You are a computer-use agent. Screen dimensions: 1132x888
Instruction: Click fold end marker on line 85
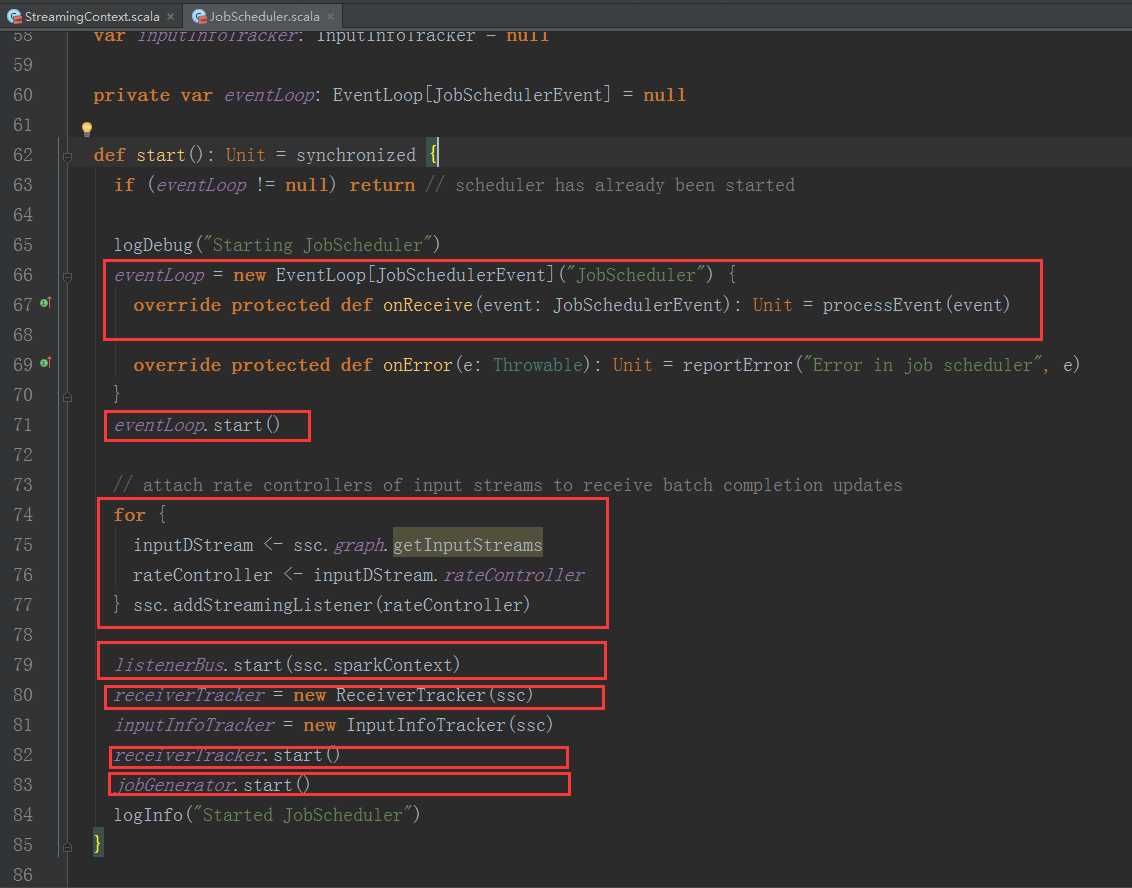68,845
